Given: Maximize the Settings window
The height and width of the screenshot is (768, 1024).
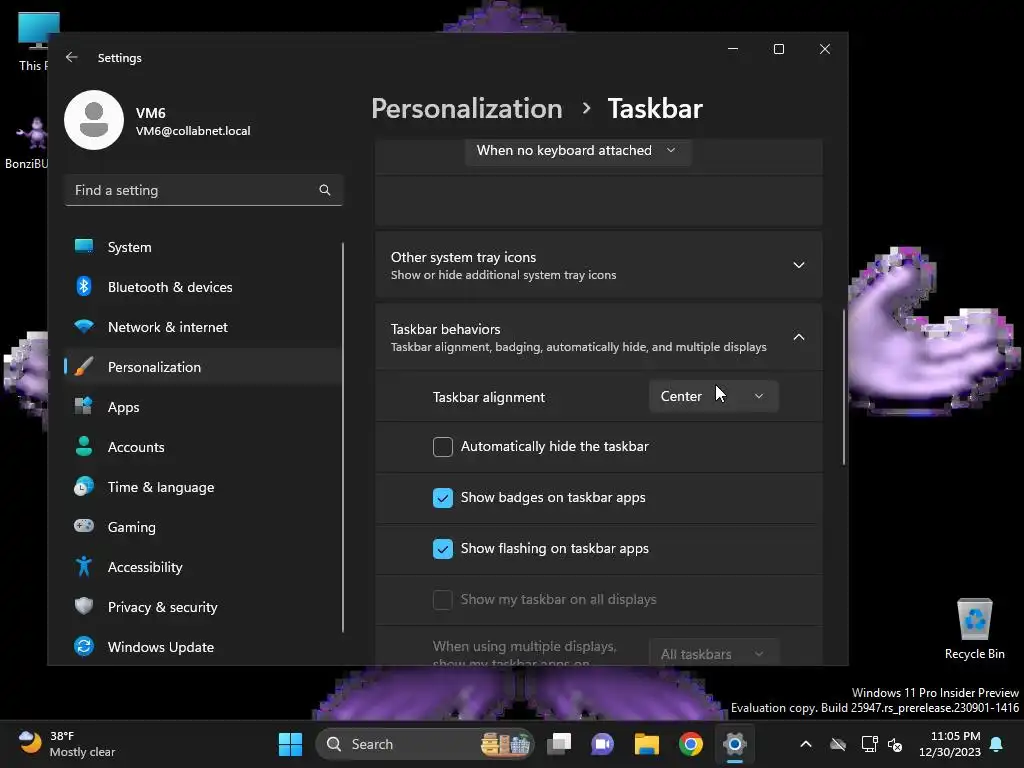Looking at the screenshot, I should point(778,49).
